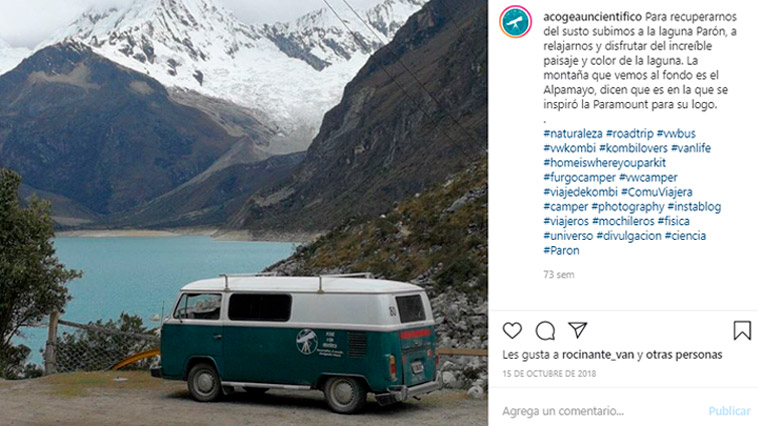Click the acogeauncientifico username

coord(592,17)
